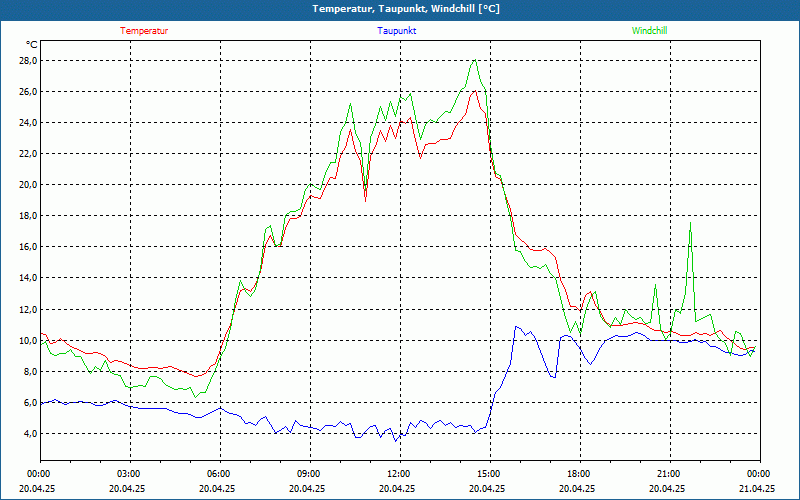Screen dimensions: 800x500
Task: Select the blue "Taupunkt" legend label
Action: click(396, 31)
